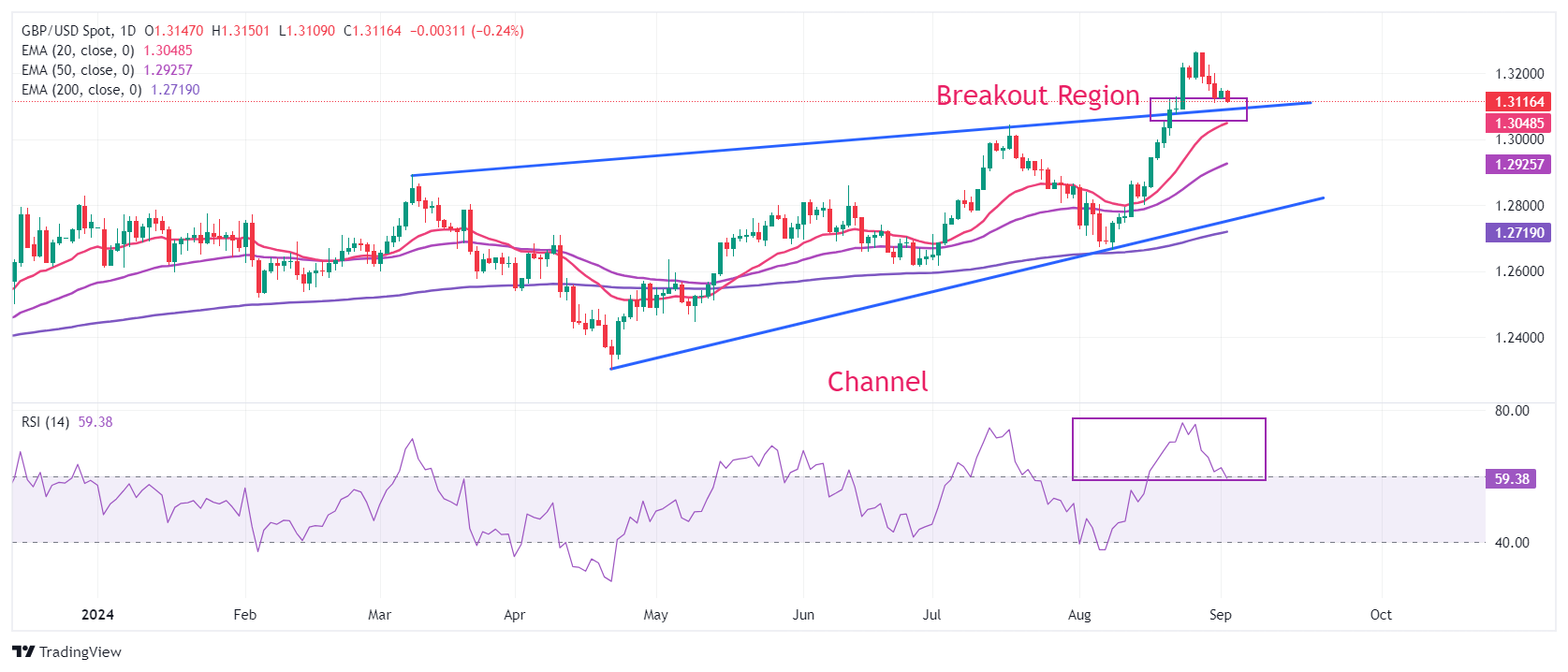The width and height of the screenshot is (1568, 672).
Task: Click the TradingView logo icon
Action: click(x=23, y=651)
